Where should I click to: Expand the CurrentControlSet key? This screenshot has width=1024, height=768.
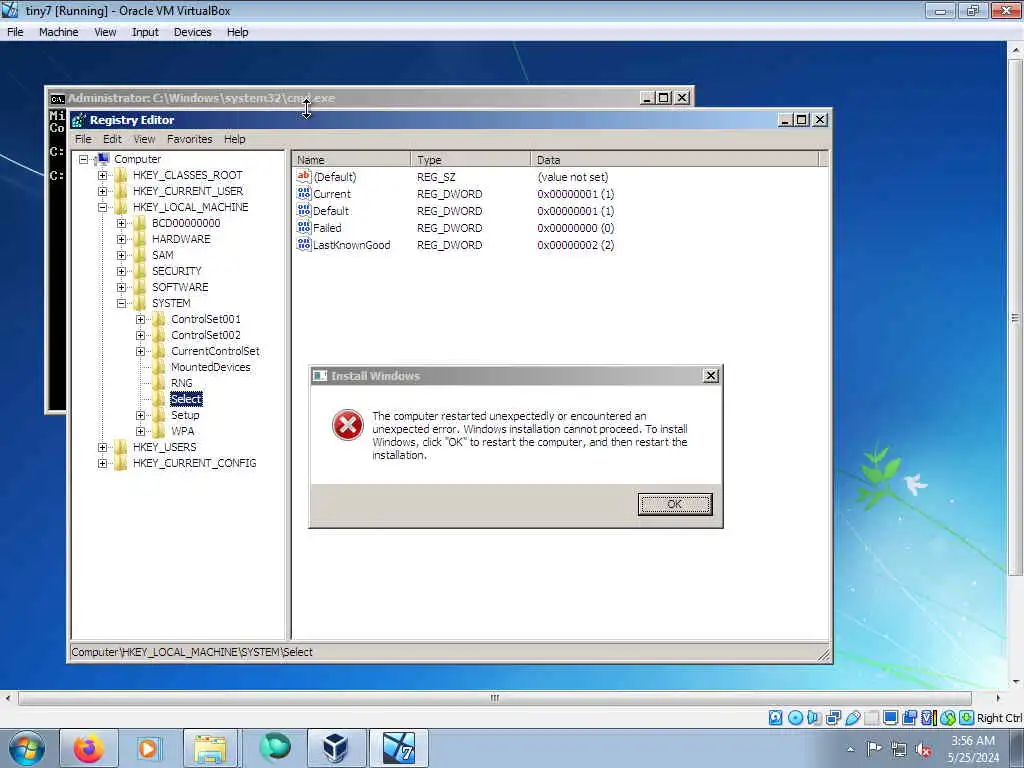tap(140, 351)
